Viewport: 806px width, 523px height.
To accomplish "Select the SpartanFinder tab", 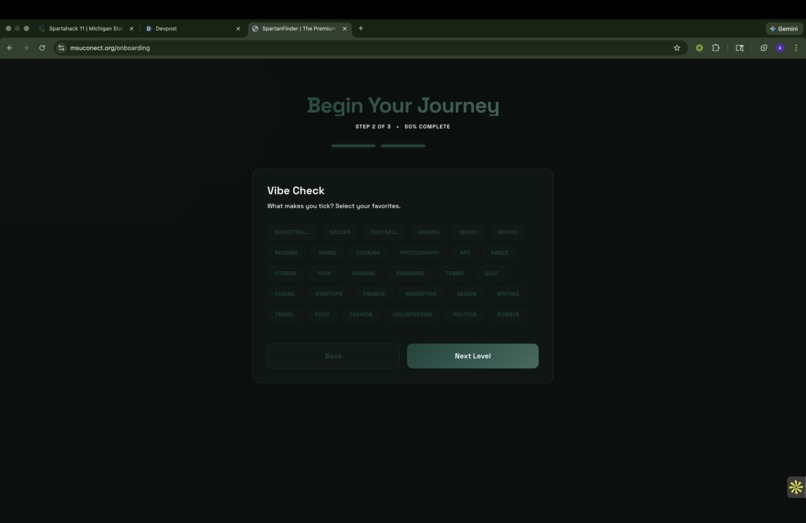I will [300, 29].
